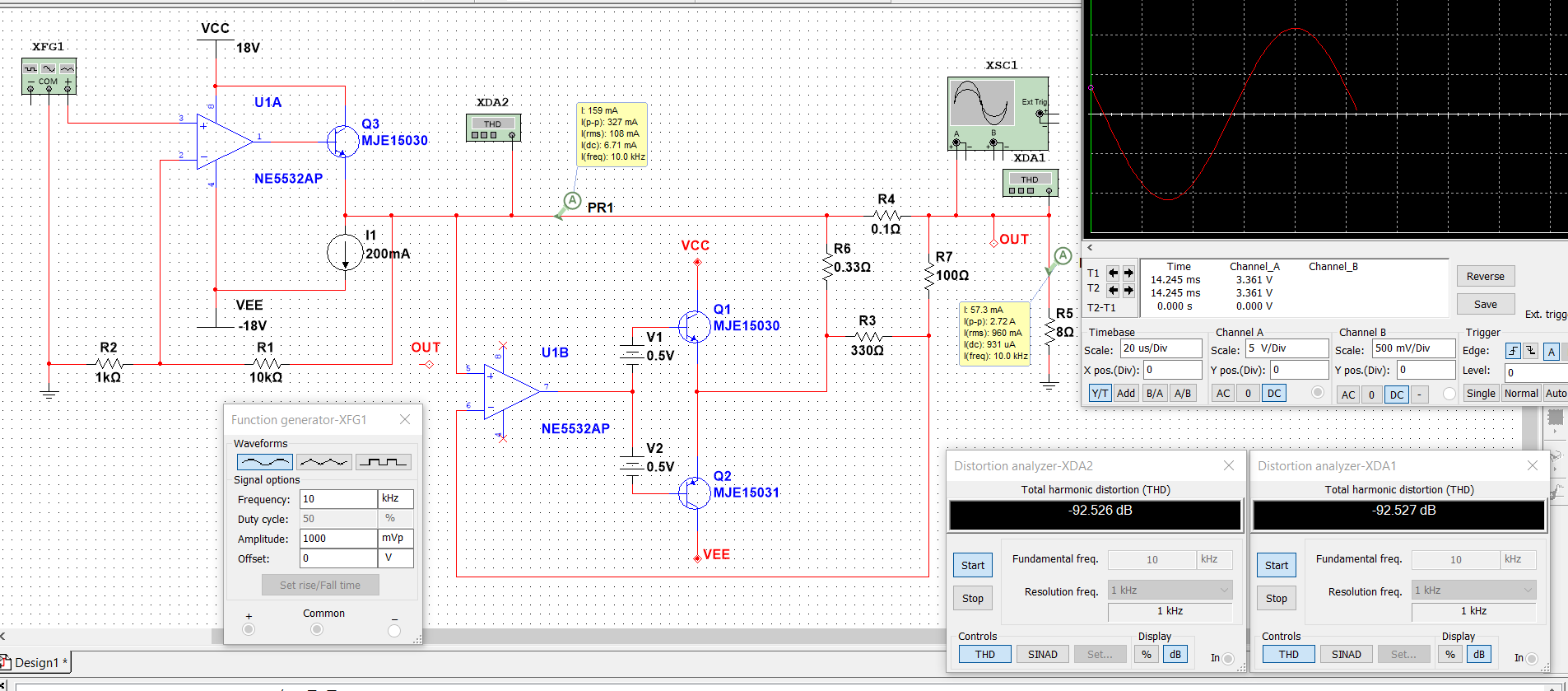Screen dimensions: 1568x691
Task: Switch XDA1 display to dB
Action: (x=1479, y=655)
